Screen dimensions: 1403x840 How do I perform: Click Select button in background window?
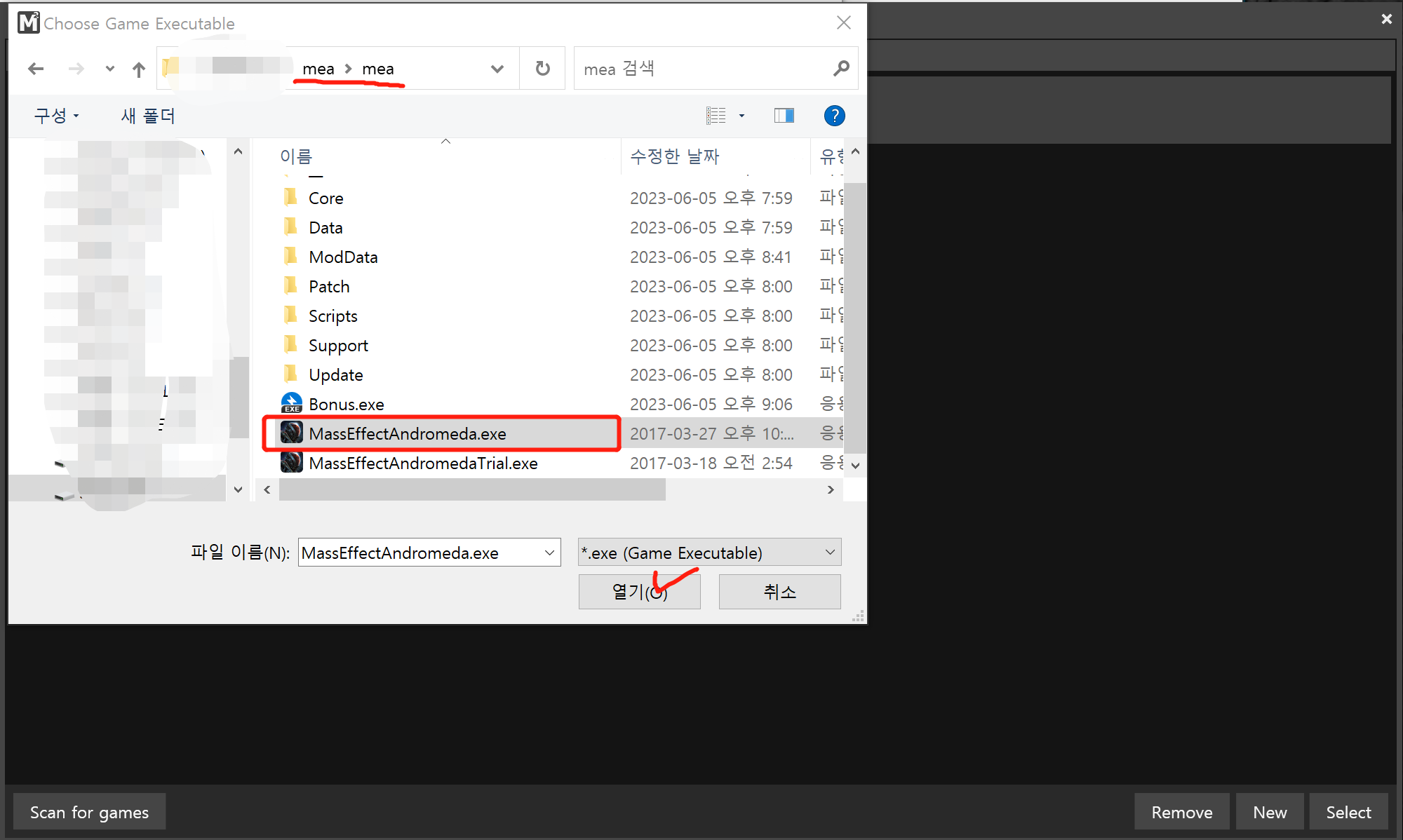1348,812
